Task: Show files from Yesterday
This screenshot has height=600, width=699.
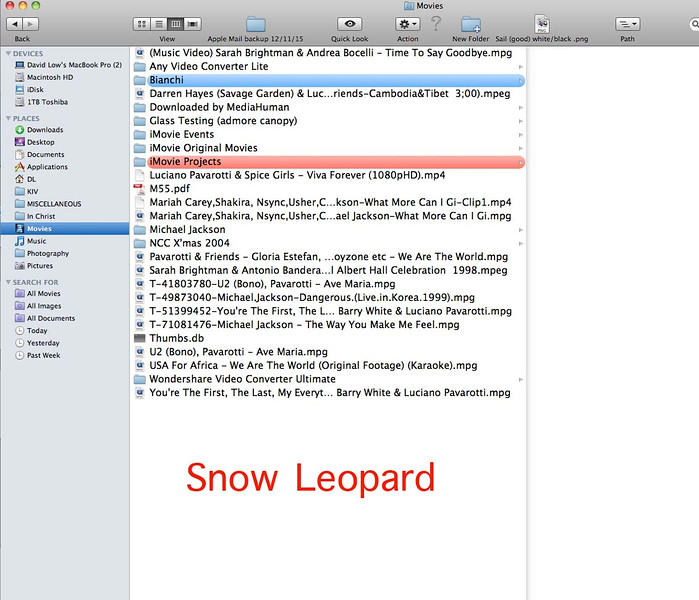Action: pyautogui.click(x=37, y=343)
